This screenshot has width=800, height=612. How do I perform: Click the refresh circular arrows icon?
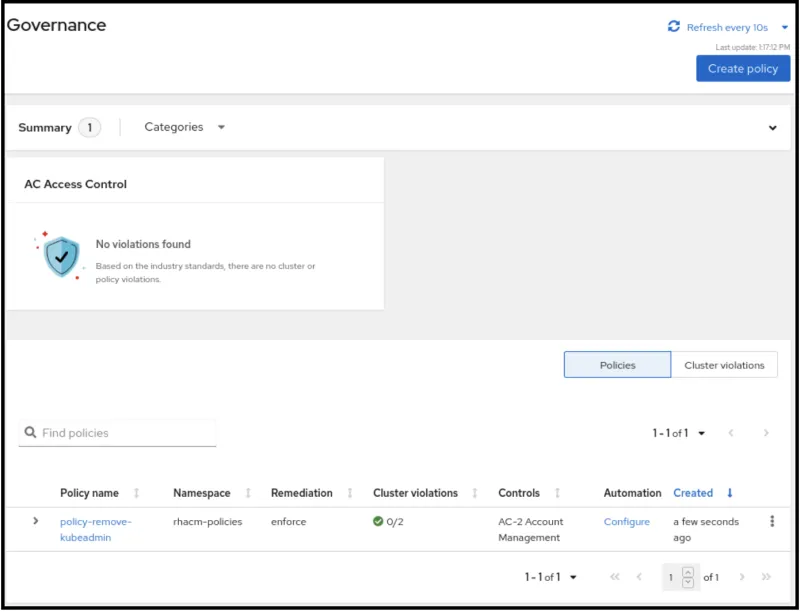point(673,27)
